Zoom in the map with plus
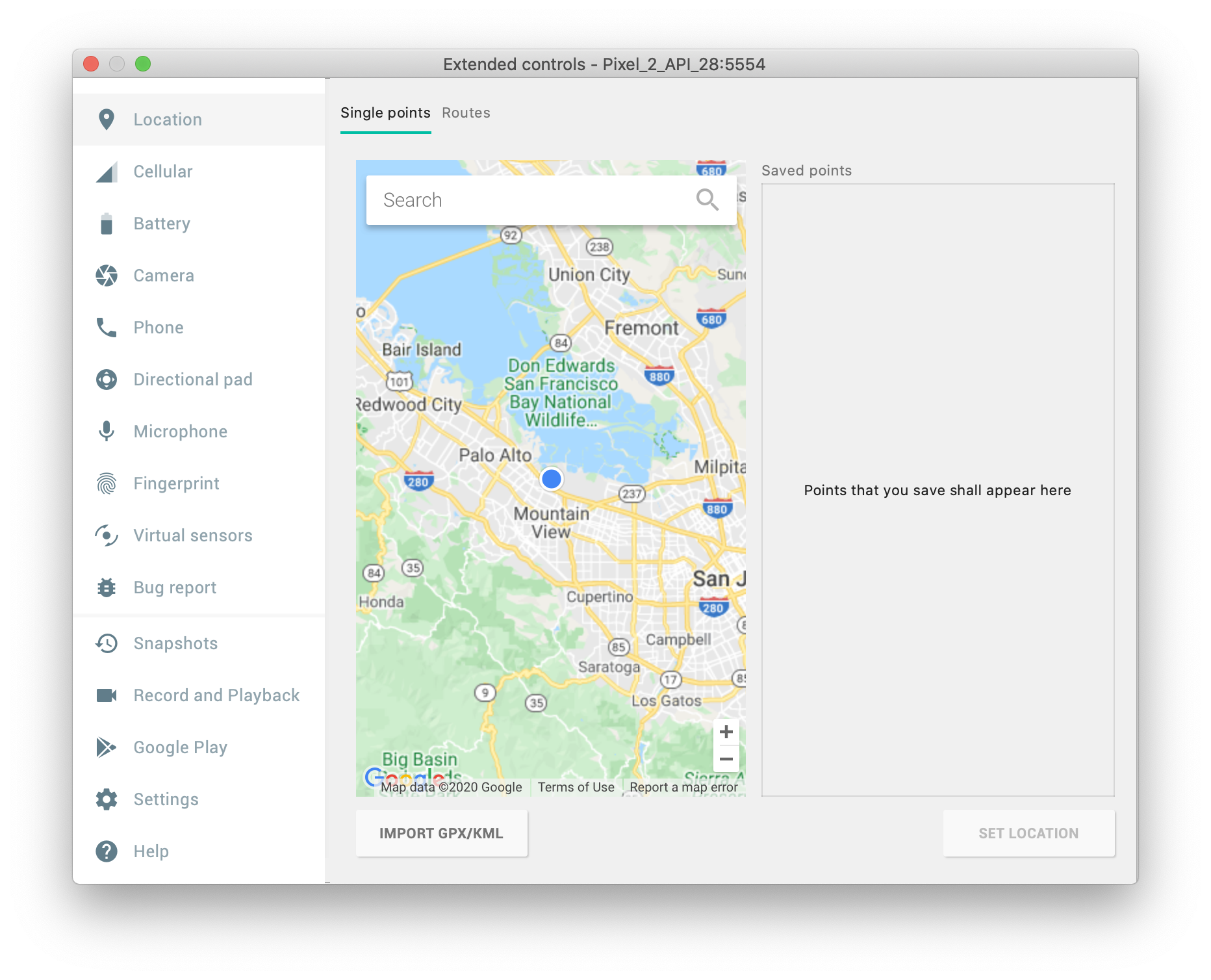 pos(726,732)
